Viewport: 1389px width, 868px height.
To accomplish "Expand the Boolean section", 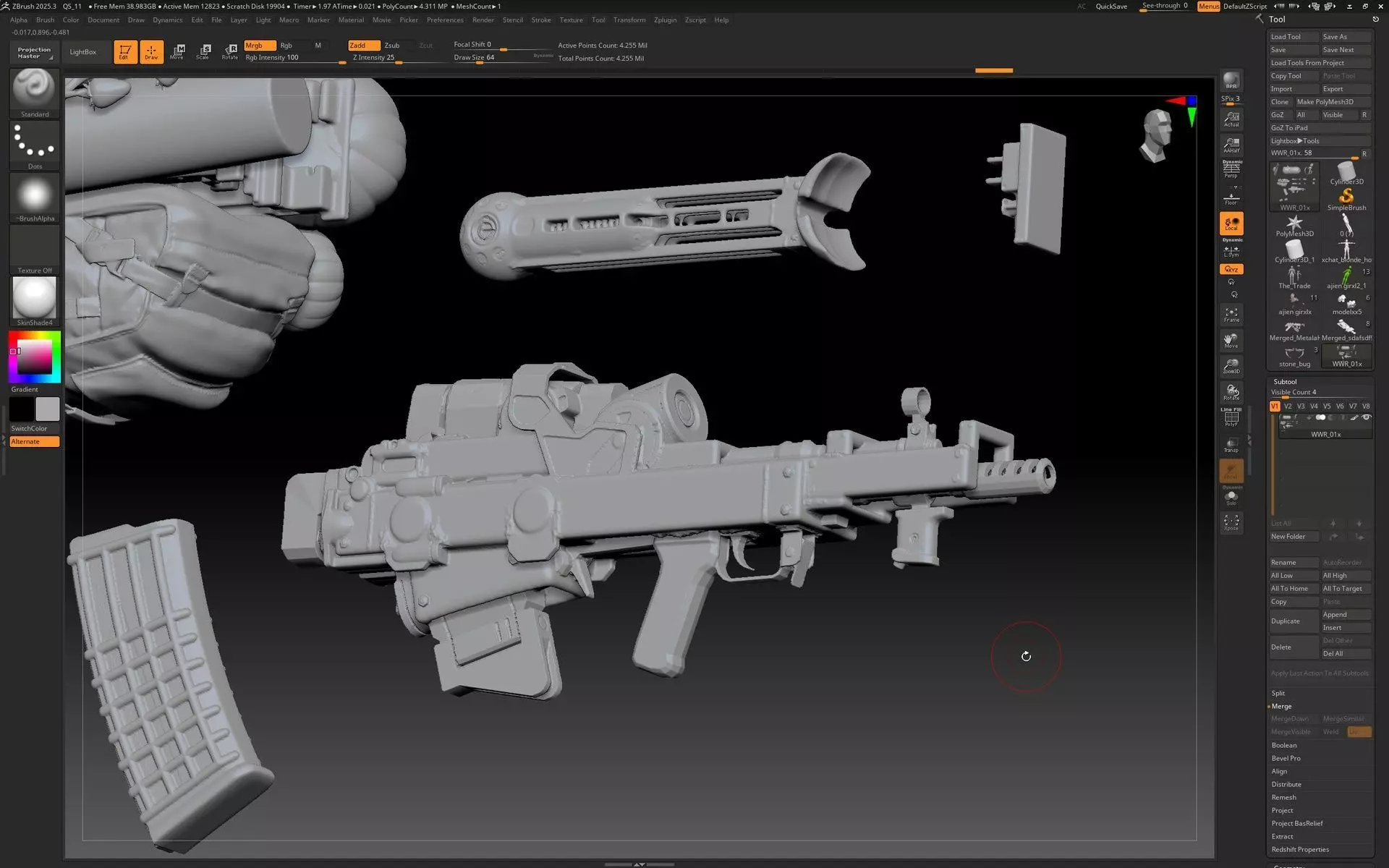I will click(x=1284, y=745).
